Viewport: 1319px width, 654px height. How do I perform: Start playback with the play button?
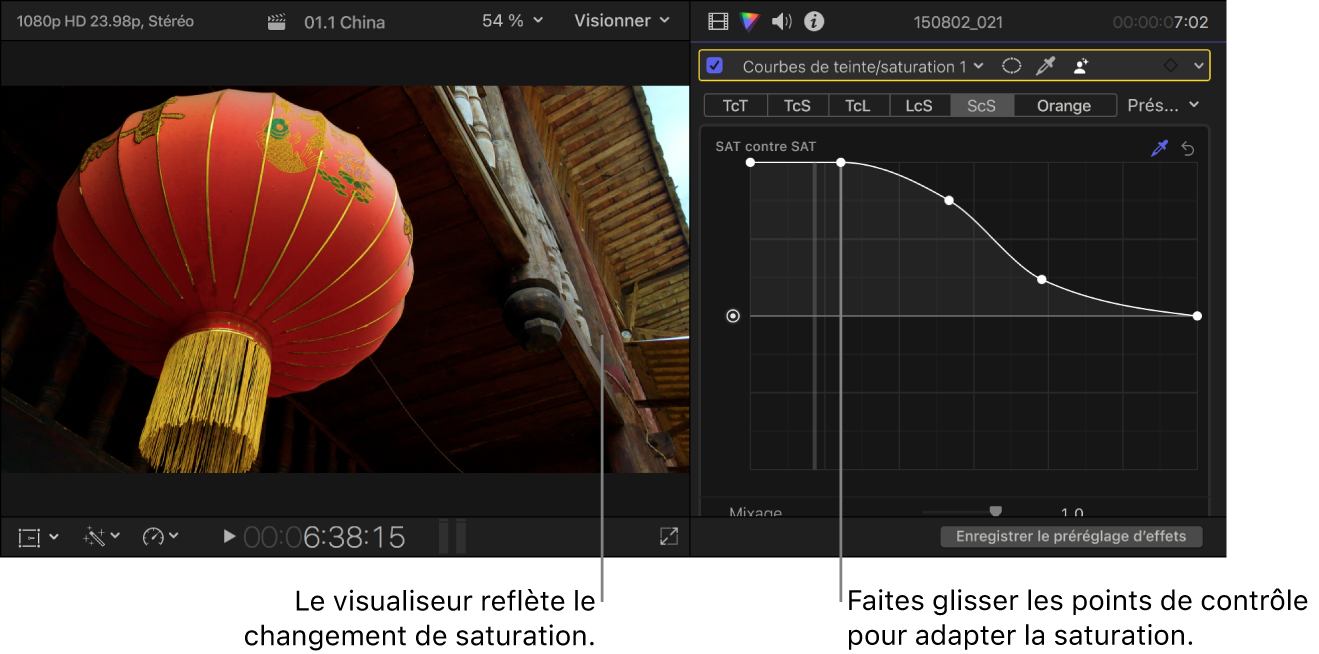[229, 537]
